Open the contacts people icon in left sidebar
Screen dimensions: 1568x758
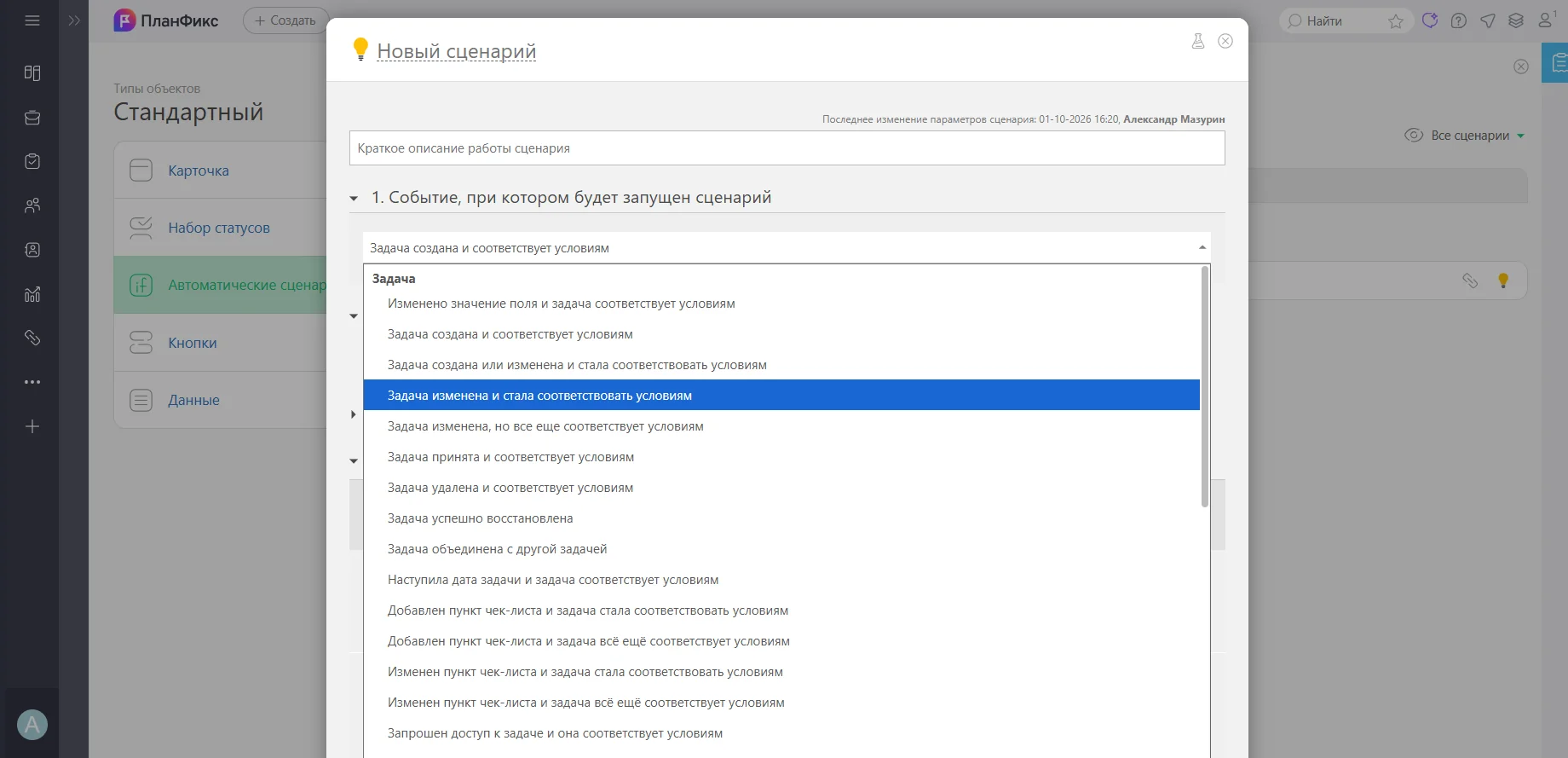pos(32,205)
